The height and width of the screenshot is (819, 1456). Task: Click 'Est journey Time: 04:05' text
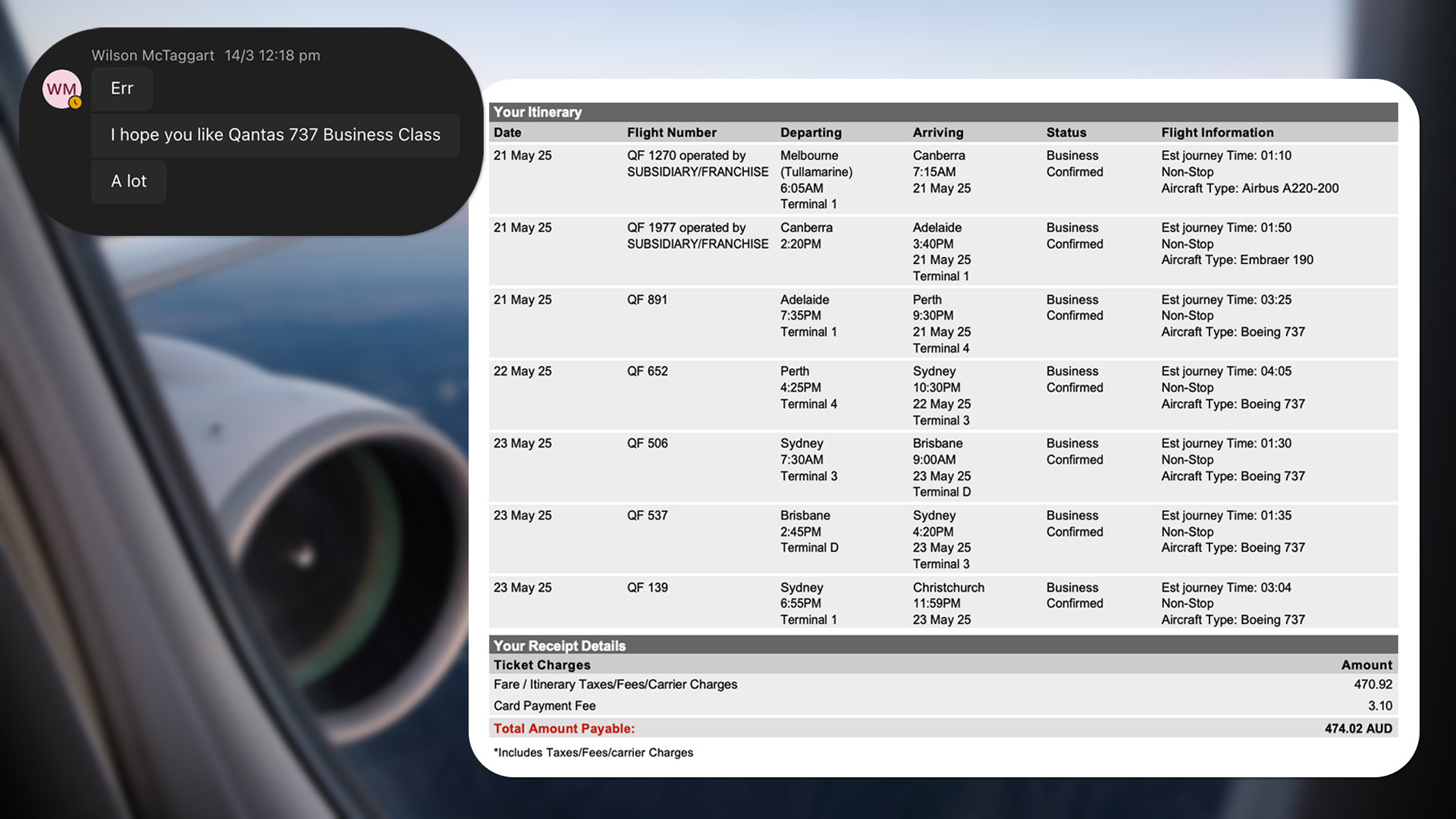point(1225,372)
